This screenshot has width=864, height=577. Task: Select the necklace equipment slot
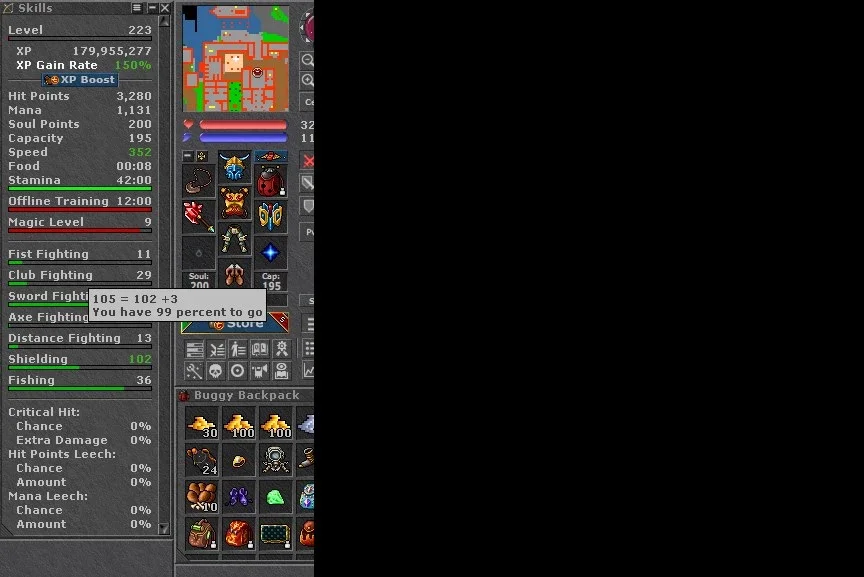(x=199, y=181)
